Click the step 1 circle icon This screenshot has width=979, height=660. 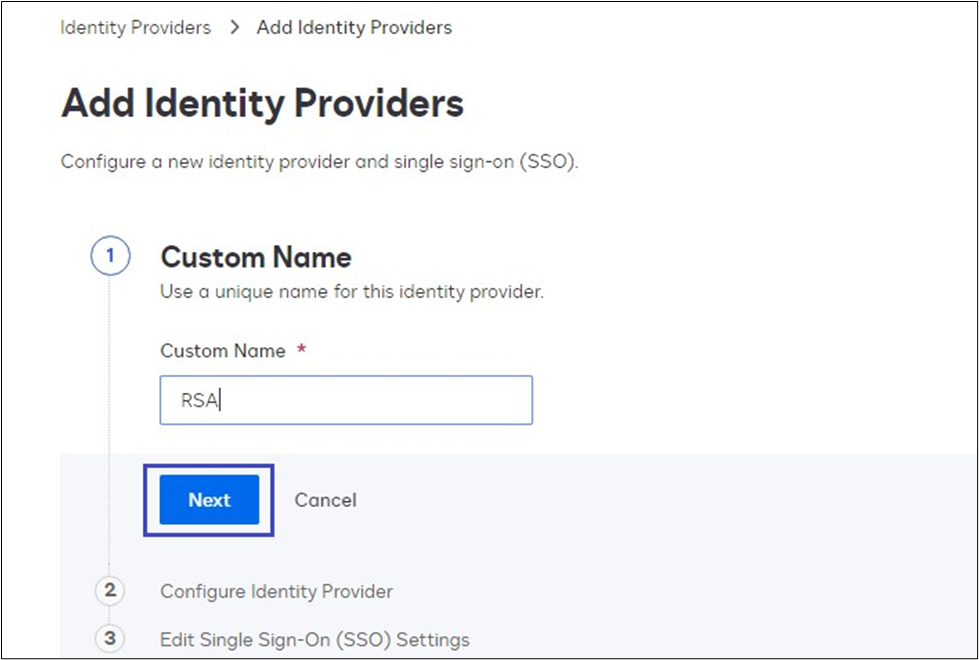(110, 258)
